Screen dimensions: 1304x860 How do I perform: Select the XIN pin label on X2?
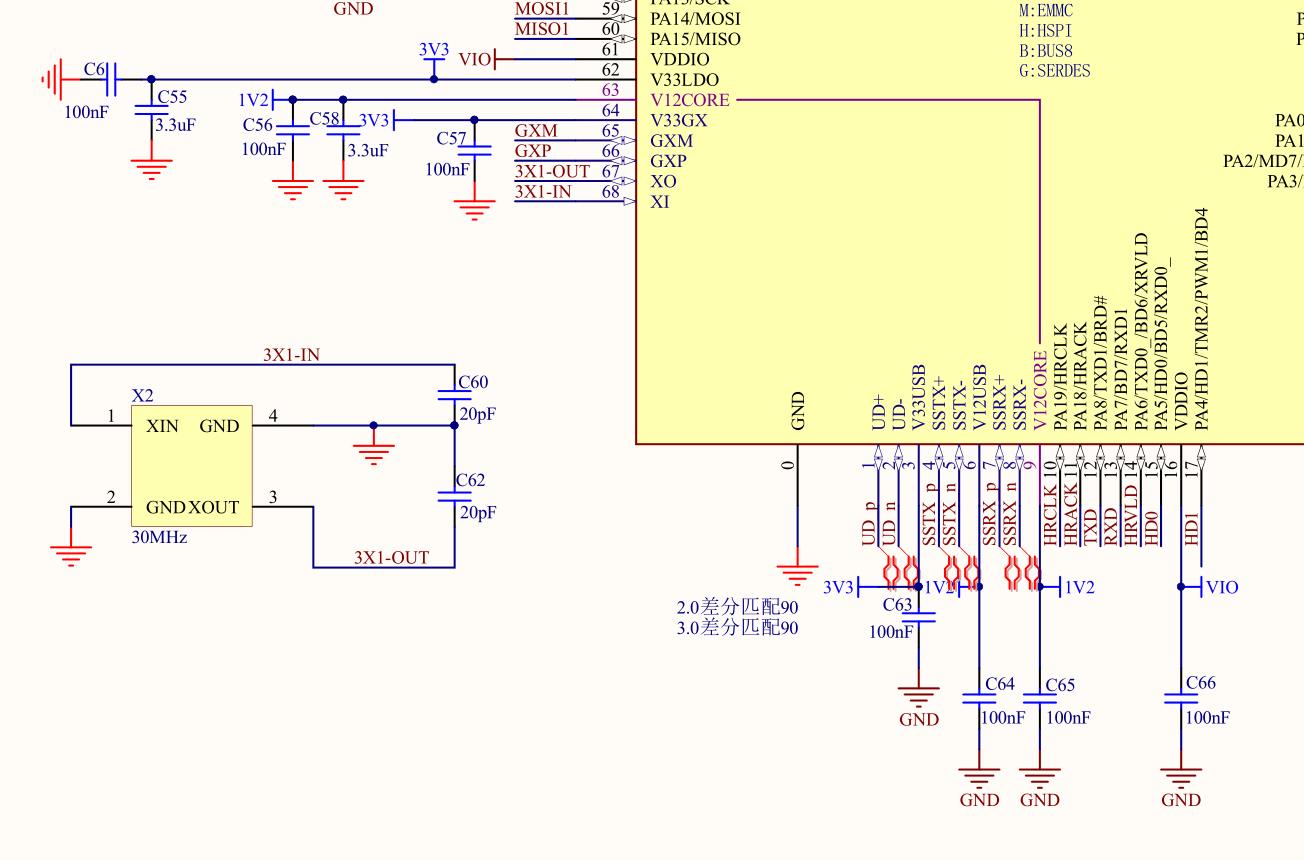click(x=163, y=426)
